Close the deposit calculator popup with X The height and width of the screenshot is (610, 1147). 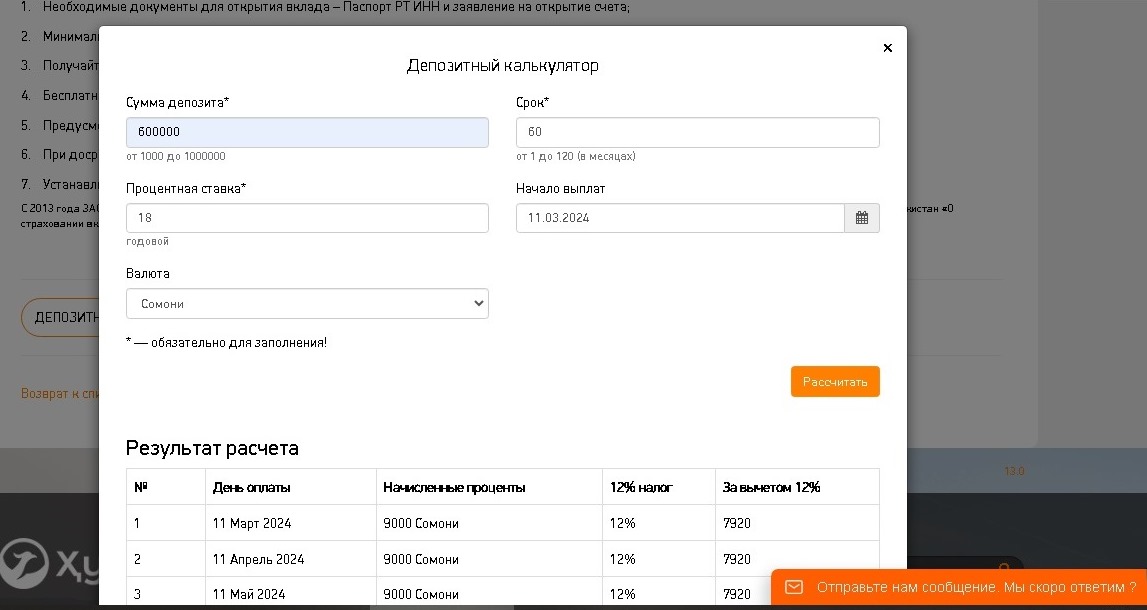tap(887, 48)
